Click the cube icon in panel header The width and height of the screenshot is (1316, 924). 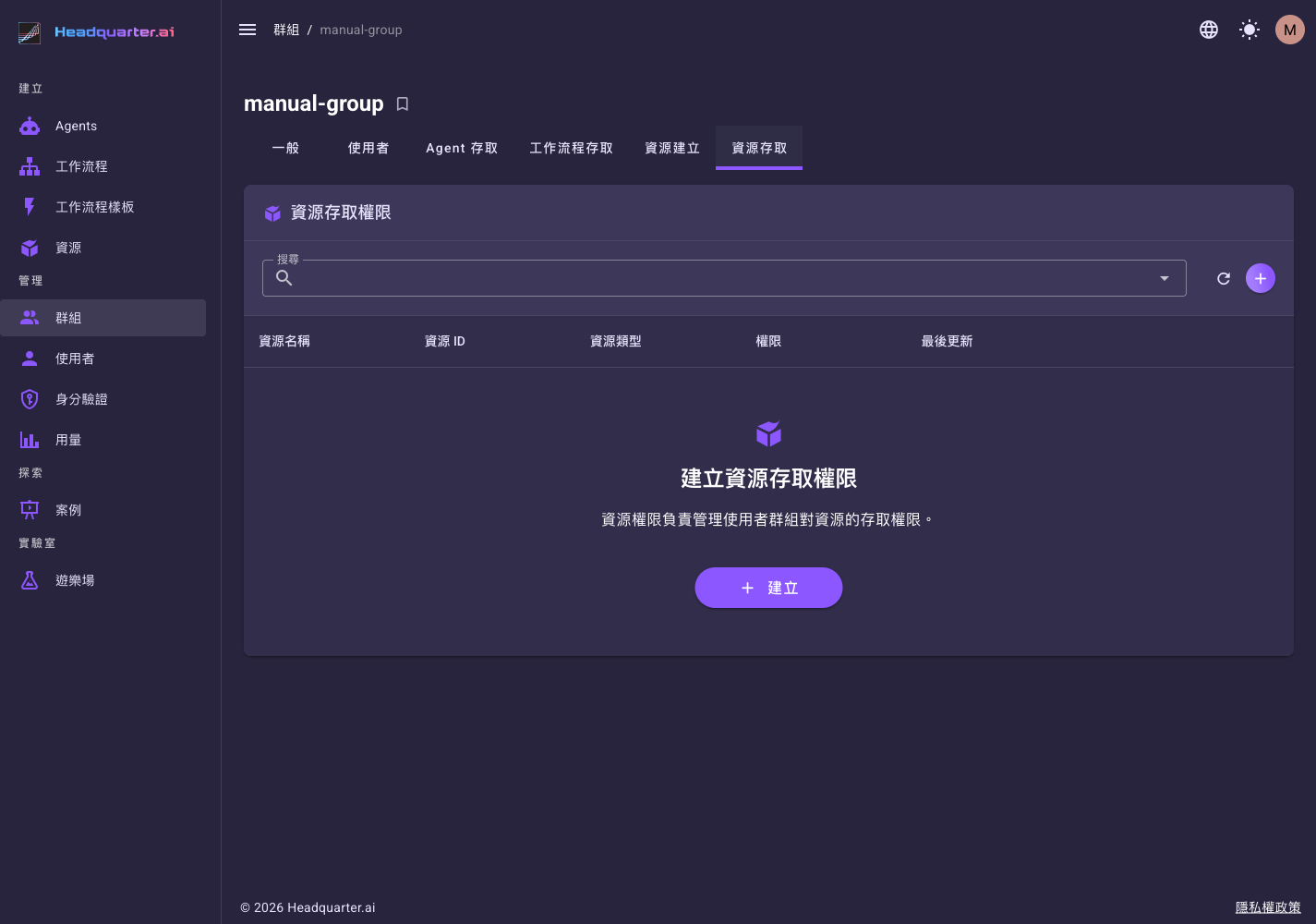point(272,213)
